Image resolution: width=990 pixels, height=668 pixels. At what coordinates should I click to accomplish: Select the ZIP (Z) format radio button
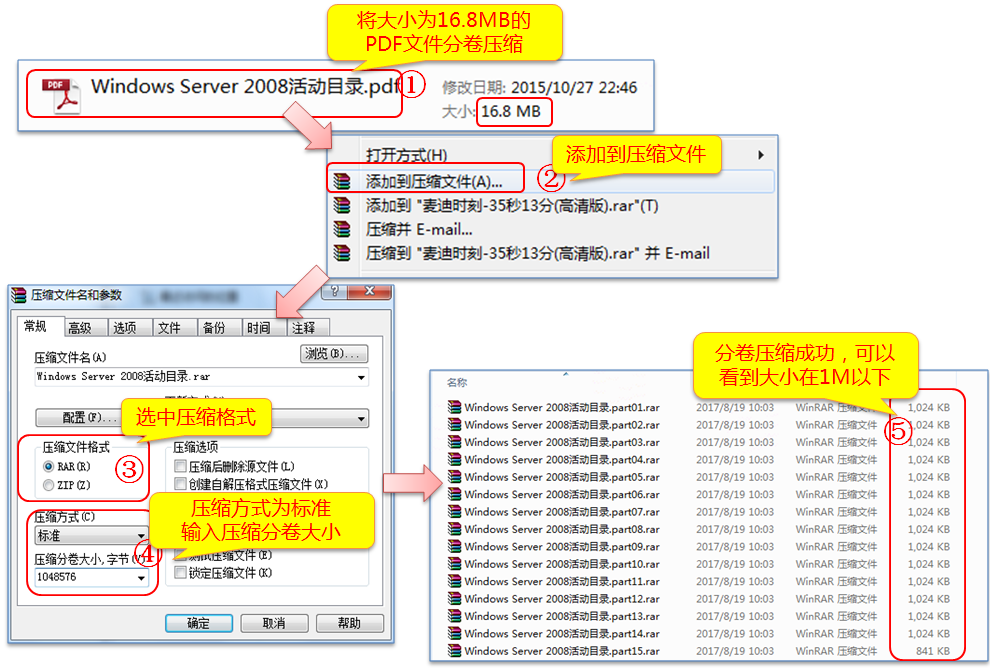click(x=49, y=485)
